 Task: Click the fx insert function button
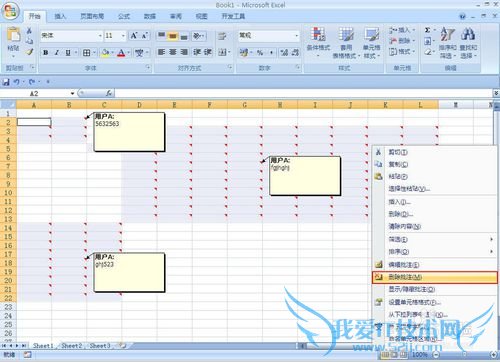pos(109,93)
